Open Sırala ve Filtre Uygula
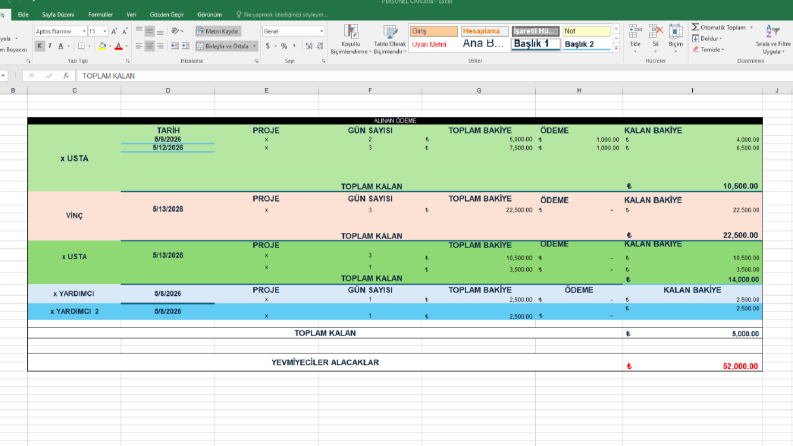Screen dimensions: 793x446 (x=773, y=39)
